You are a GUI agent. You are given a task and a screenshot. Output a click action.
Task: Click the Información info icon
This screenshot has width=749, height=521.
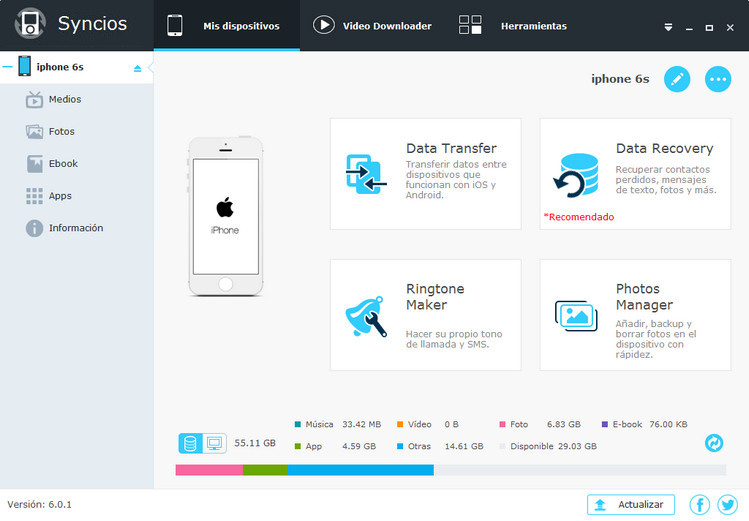pyautogui.click(x=34, y=228)
